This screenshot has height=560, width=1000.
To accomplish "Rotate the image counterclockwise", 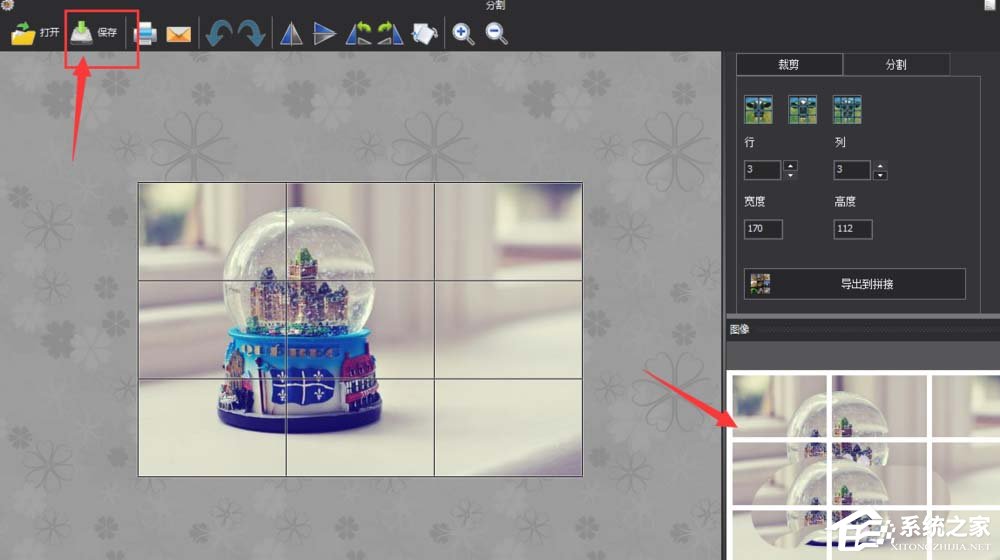I will point(358,33).
